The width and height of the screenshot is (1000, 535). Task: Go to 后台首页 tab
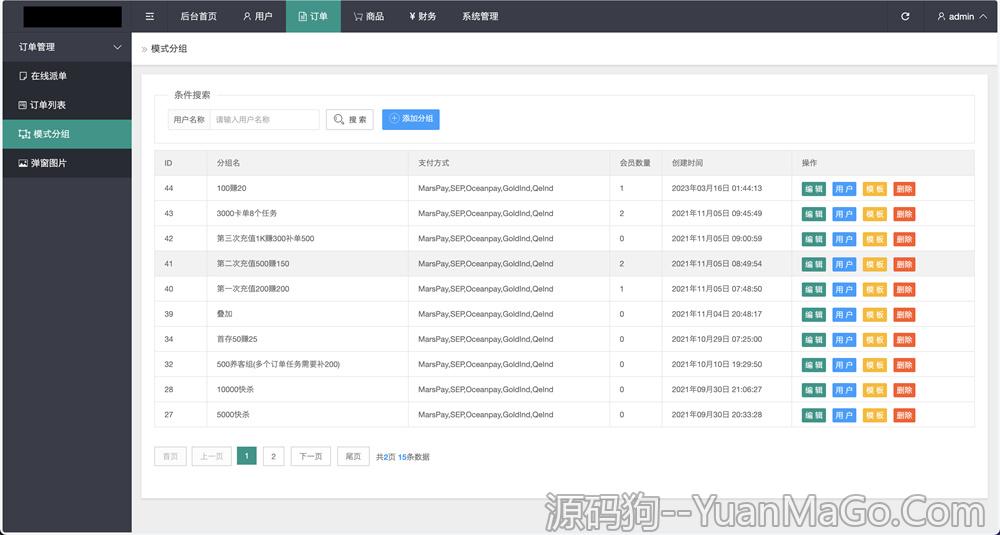pyautogui.click(x=198, y=17)
